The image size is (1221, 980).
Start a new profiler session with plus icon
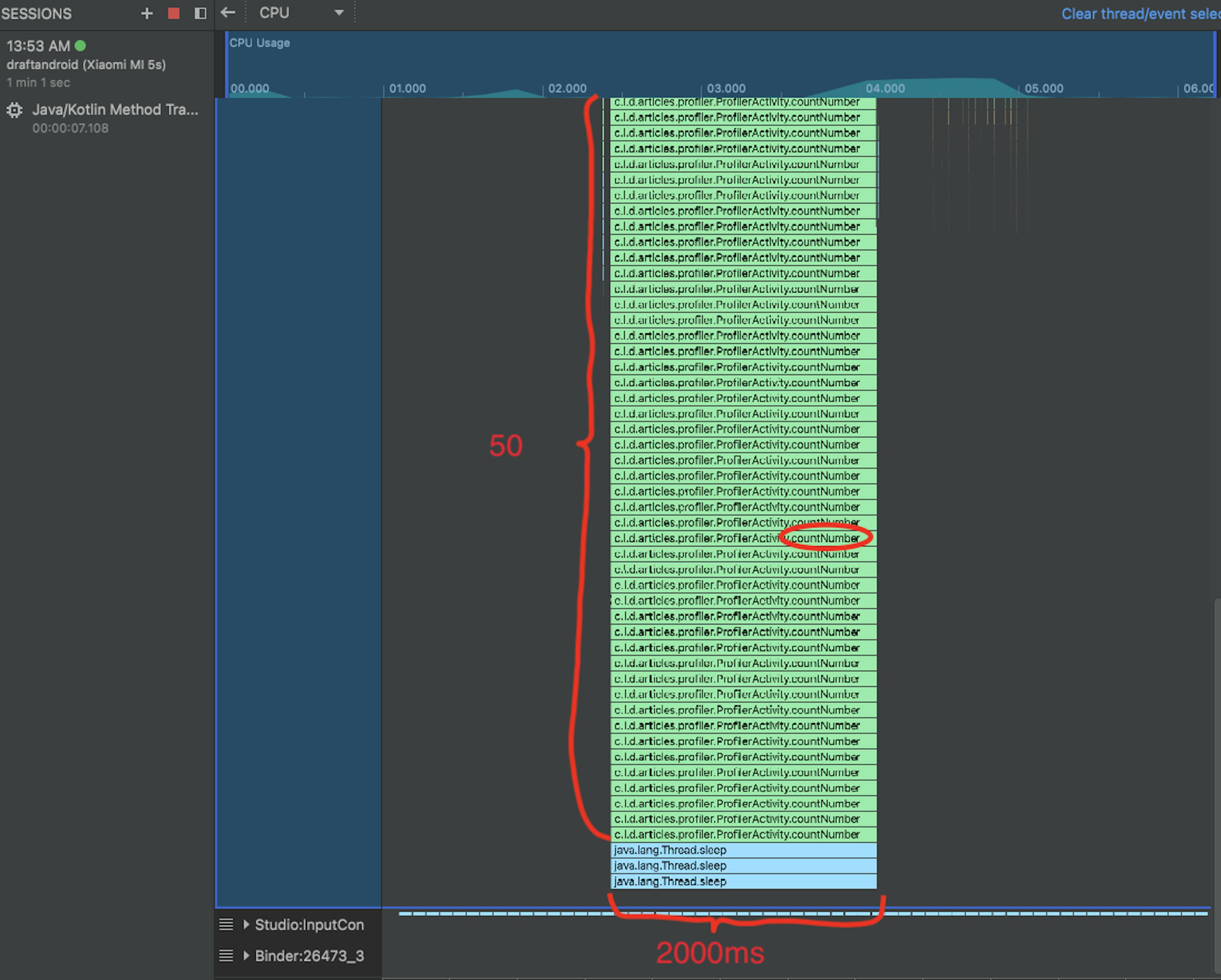[147, 14]
